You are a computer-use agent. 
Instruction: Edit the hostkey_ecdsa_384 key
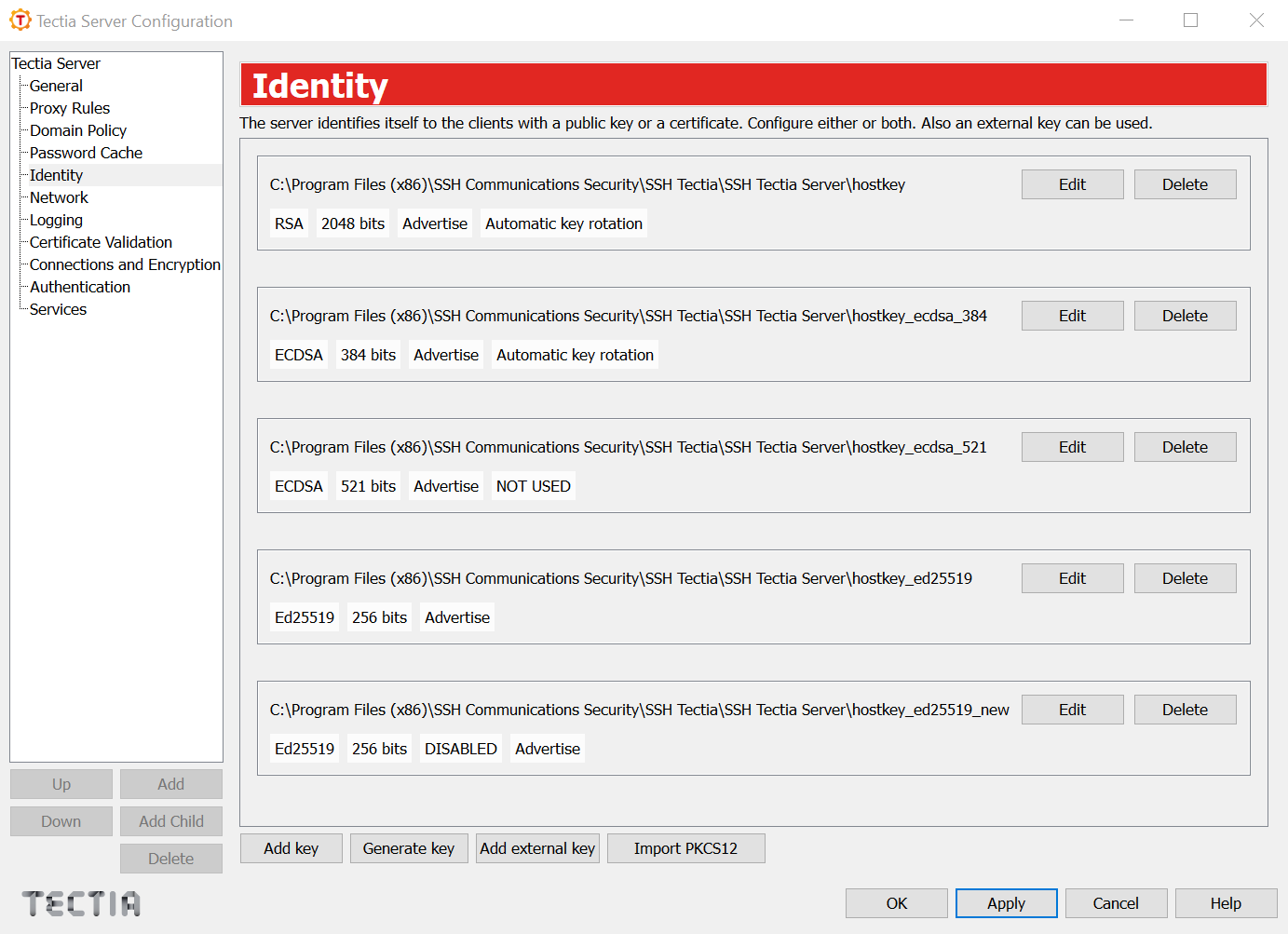click(x=1072, y=315)
